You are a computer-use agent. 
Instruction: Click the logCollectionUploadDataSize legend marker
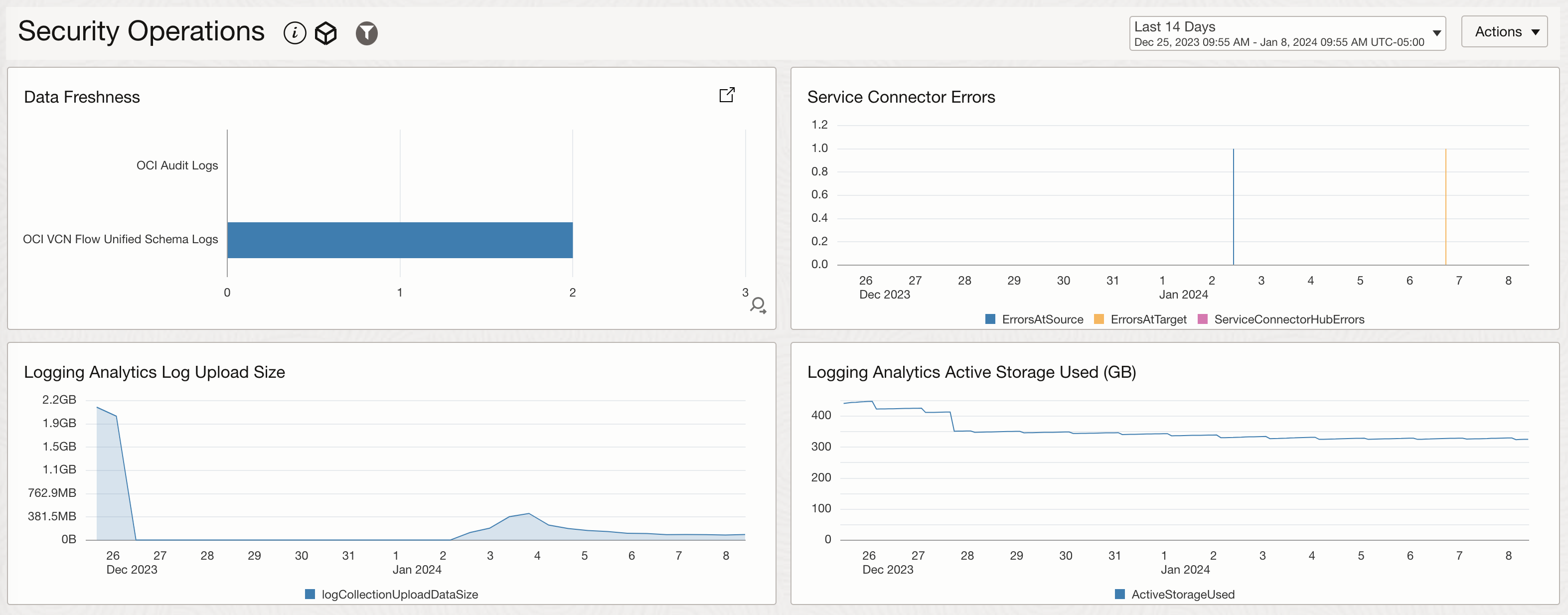310,594
